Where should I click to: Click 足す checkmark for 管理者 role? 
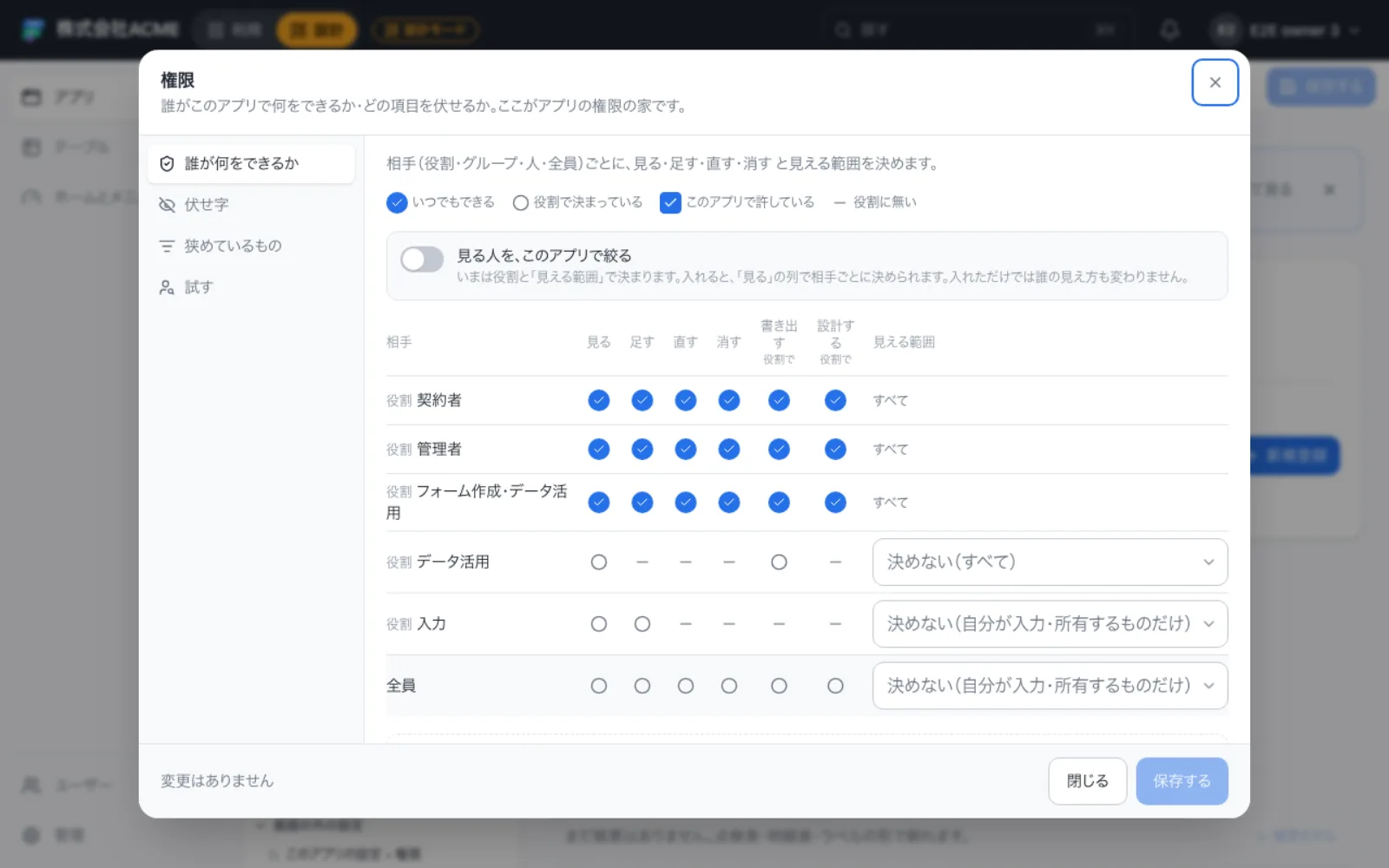tap(642, 449)
